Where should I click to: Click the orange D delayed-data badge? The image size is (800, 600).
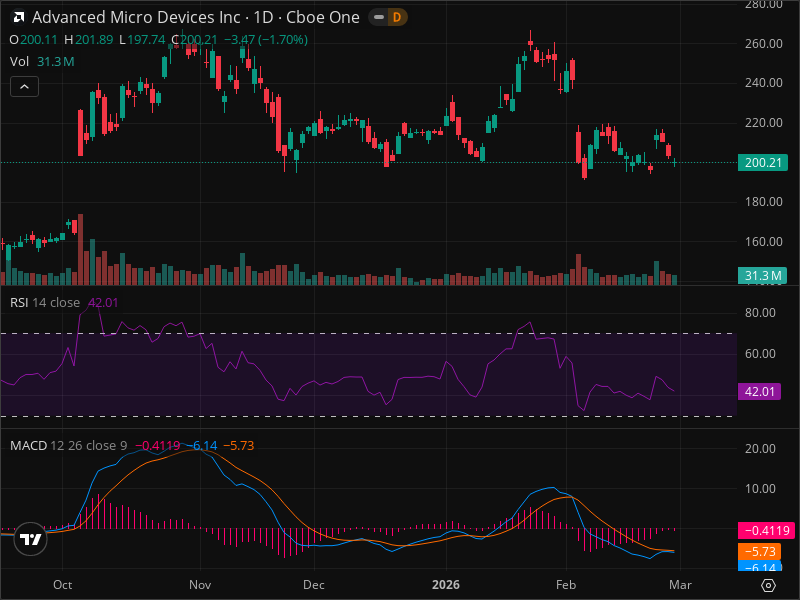[397, 17]
